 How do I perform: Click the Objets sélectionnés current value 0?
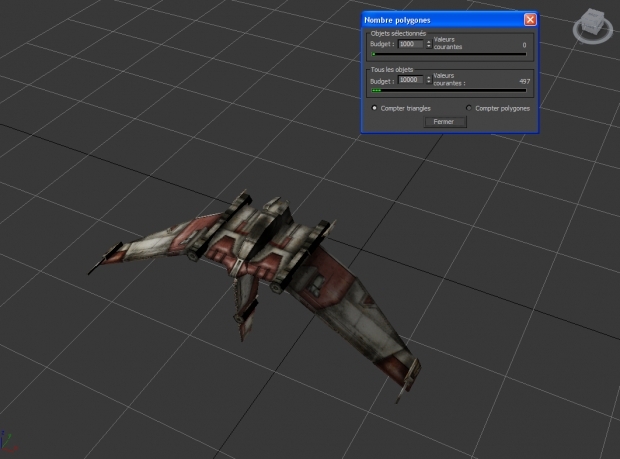(x=524, y=45)
